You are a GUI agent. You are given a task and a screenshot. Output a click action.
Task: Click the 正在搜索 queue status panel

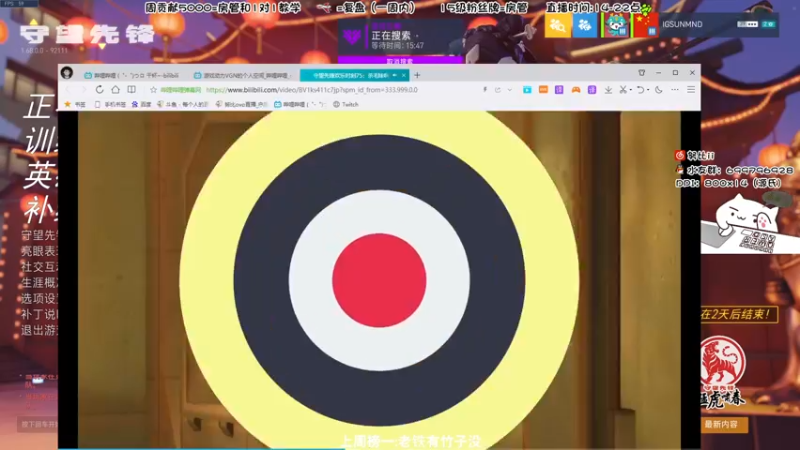400,38
